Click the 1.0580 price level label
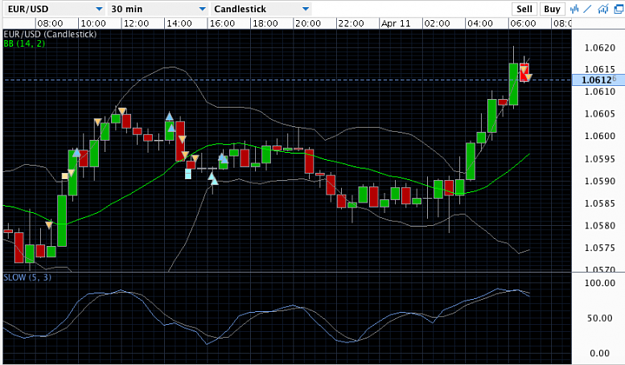The width and height of the screenshot is (625, 365). pyautogui.click(x=600, y=226)
